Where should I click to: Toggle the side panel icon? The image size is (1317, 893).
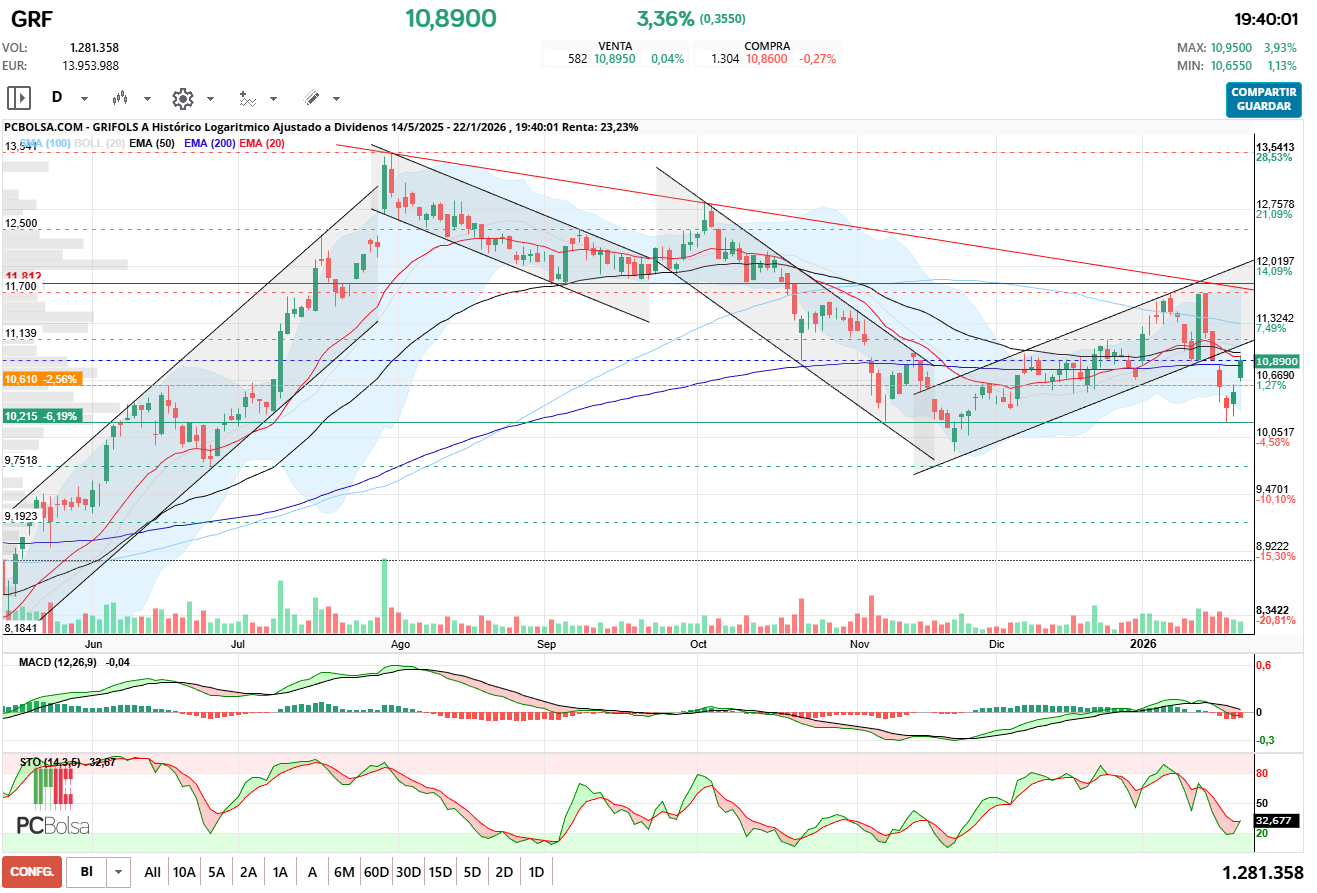coord(19,98)
